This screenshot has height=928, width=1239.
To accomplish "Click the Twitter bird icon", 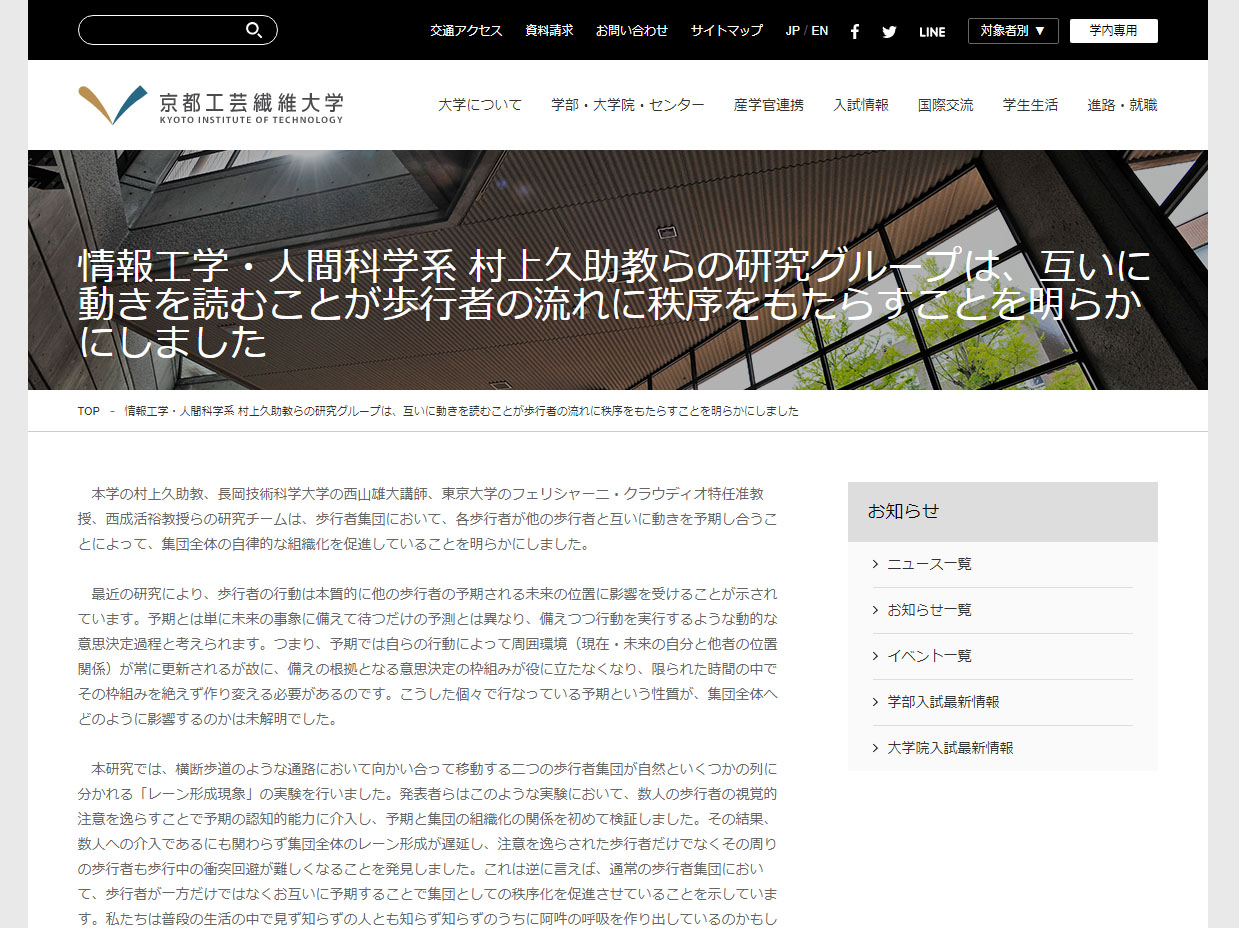I will click(x=888, y=31).
